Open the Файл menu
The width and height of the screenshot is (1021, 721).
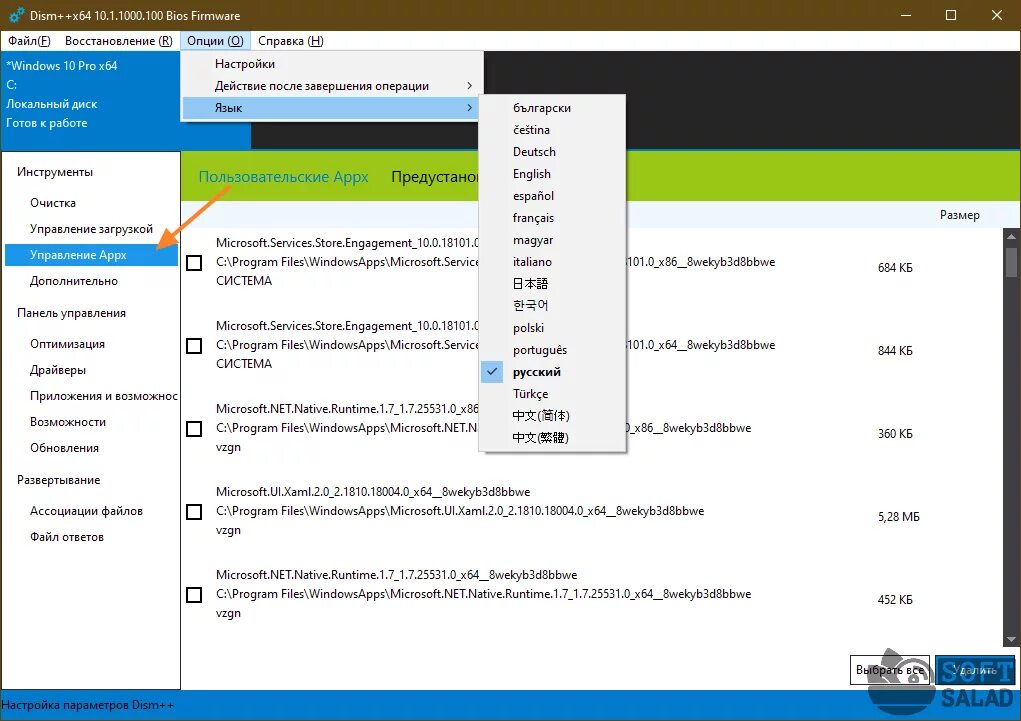pos(29,41)
